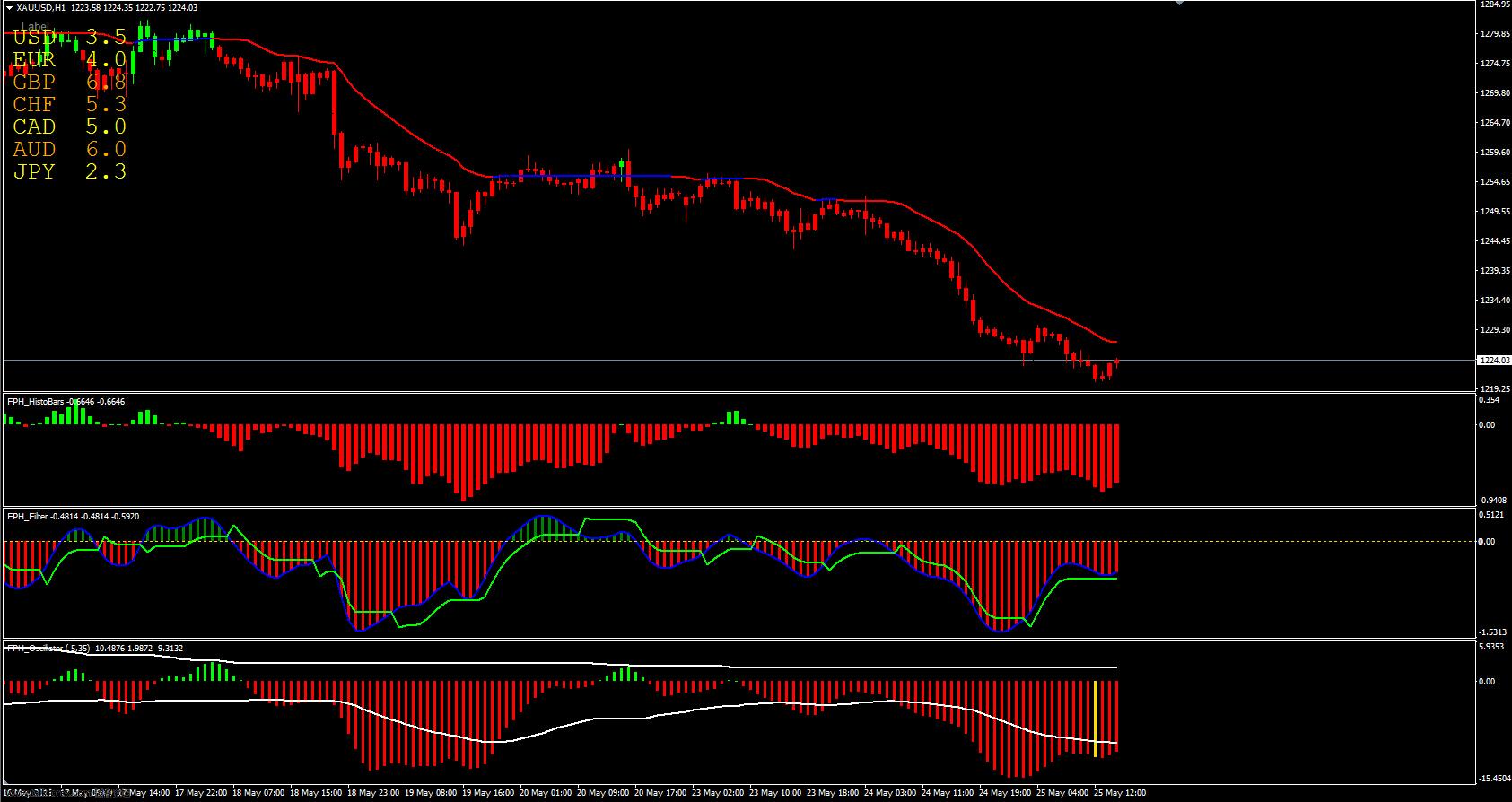The height and width of the screenshot is (802, 1512).
Task: Click the 1219.25 price axis value
Action: coord(1494,388)
